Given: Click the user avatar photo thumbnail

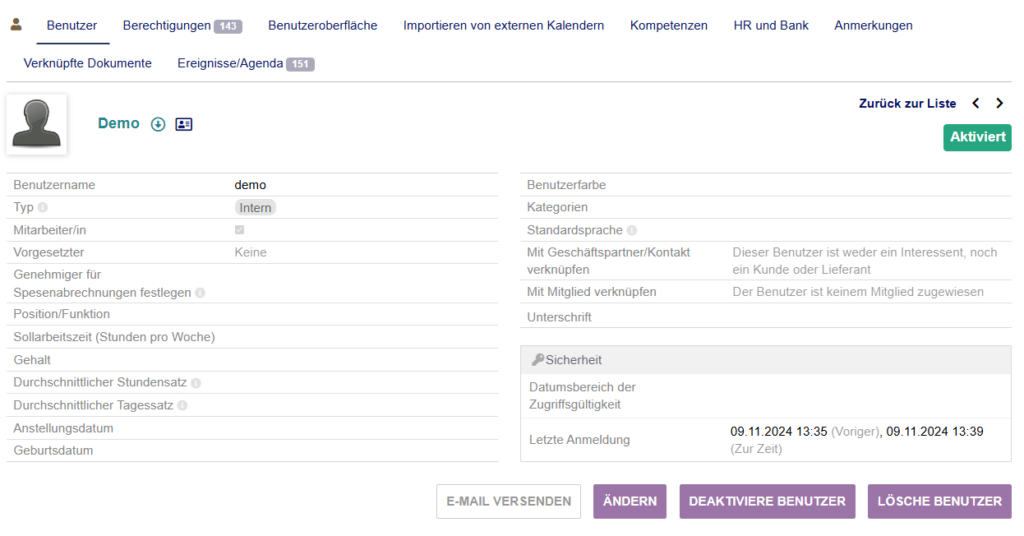Looking at the screenshot, I should tap(37, 124).
